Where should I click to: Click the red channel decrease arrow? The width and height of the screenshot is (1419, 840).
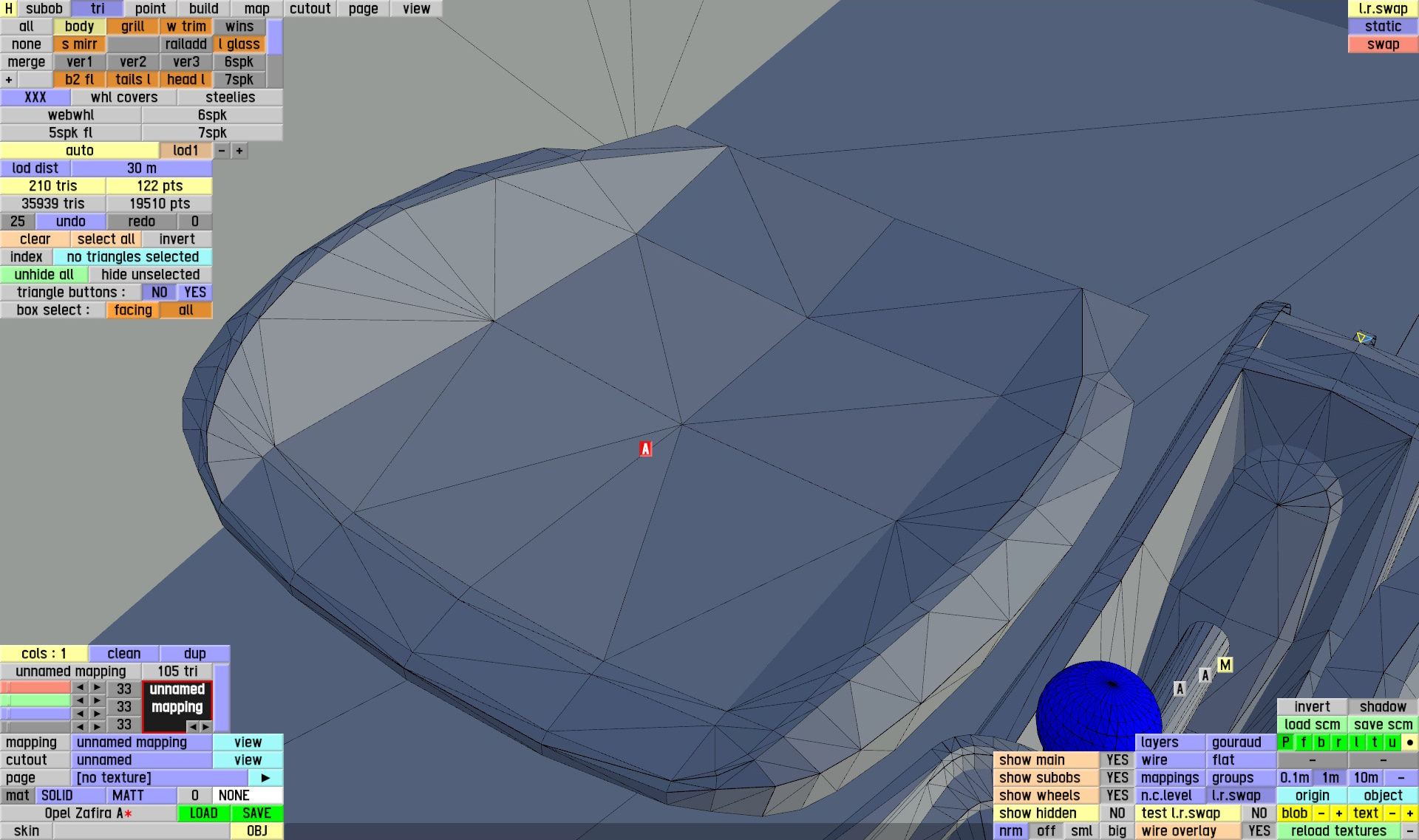(80, 688)
